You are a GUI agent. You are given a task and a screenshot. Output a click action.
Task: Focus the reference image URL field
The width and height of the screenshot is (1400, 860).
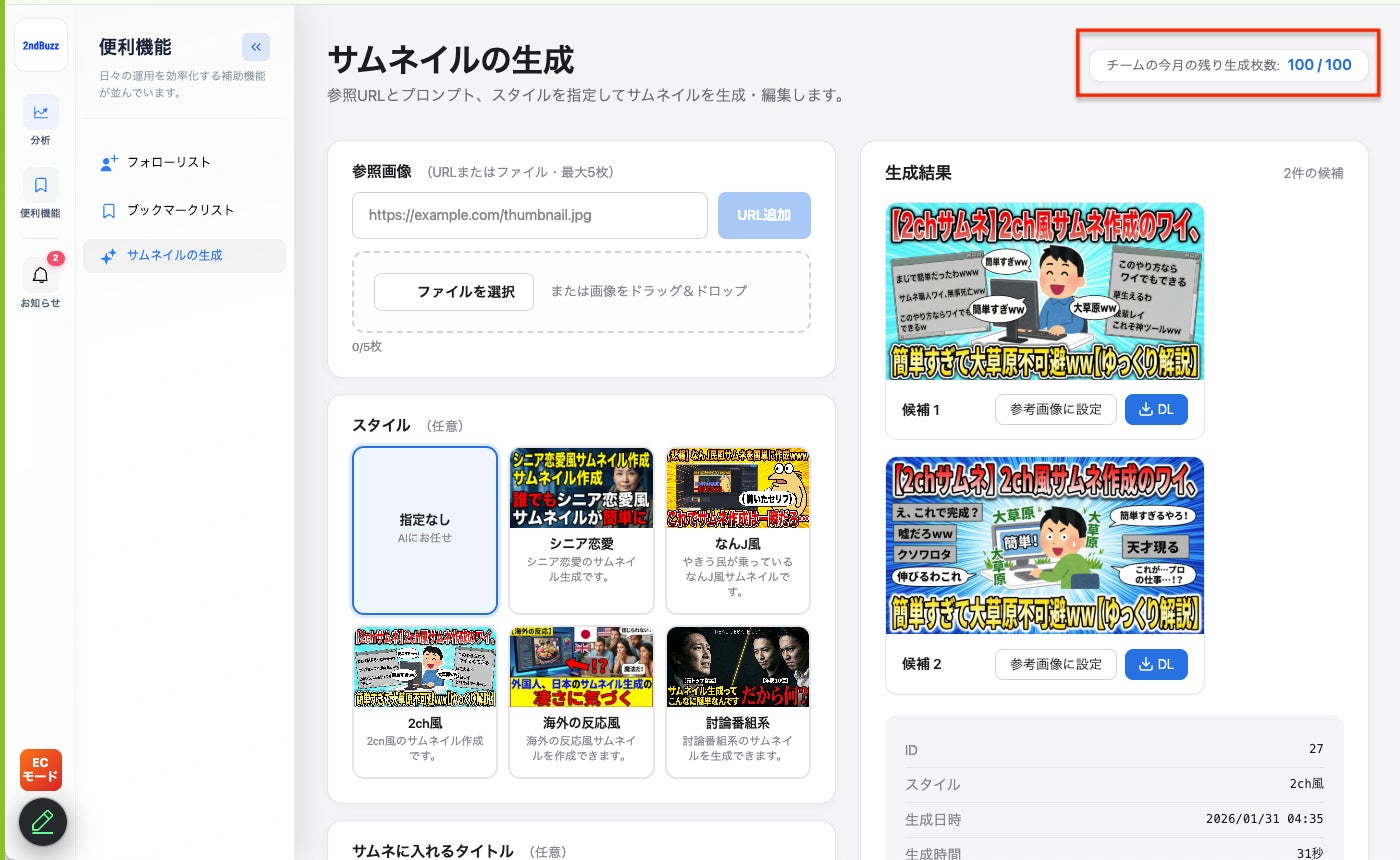[530, 215]
